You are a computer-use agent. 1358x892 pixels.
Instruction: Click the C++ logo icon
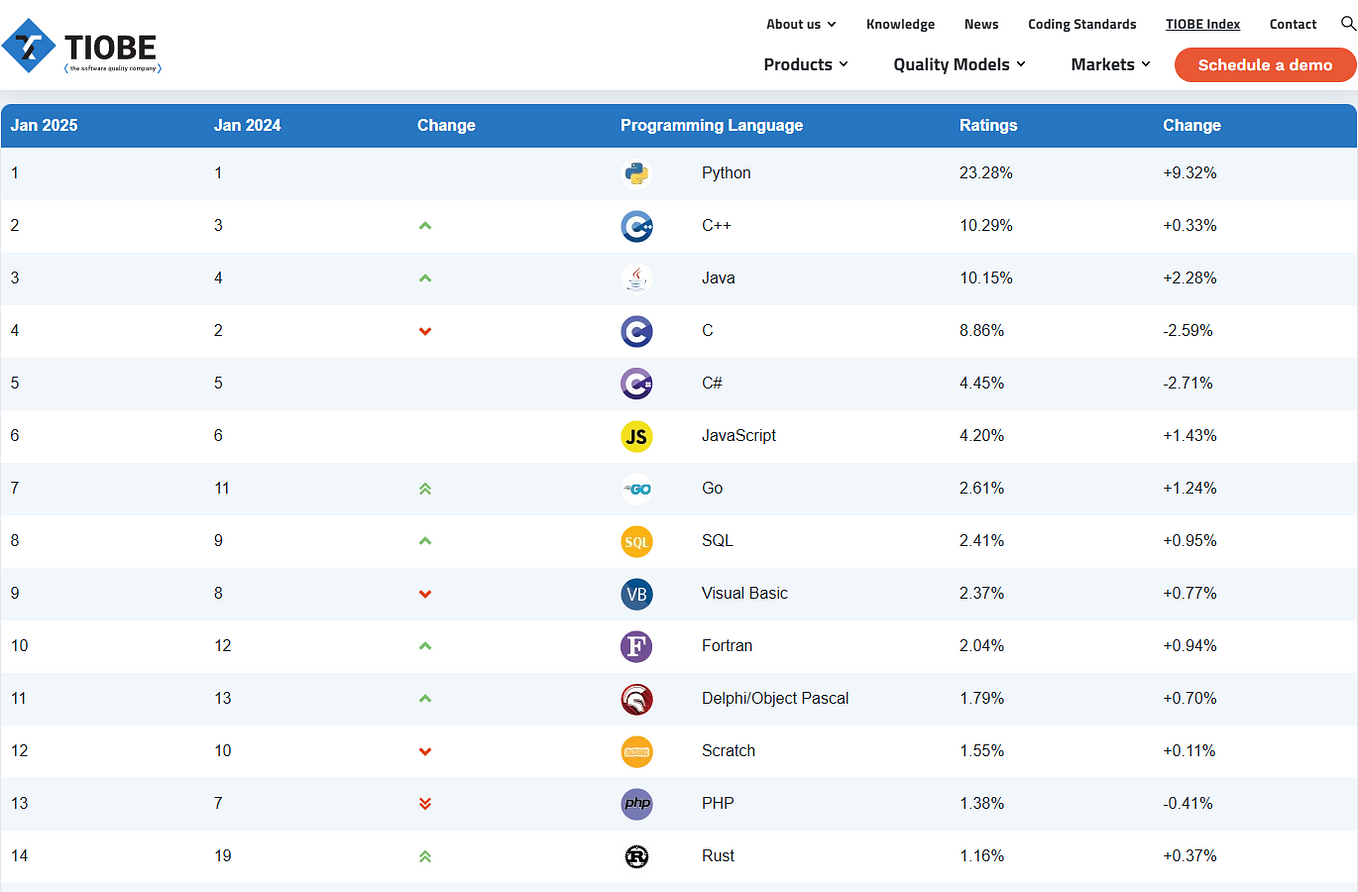coord(637,226)
